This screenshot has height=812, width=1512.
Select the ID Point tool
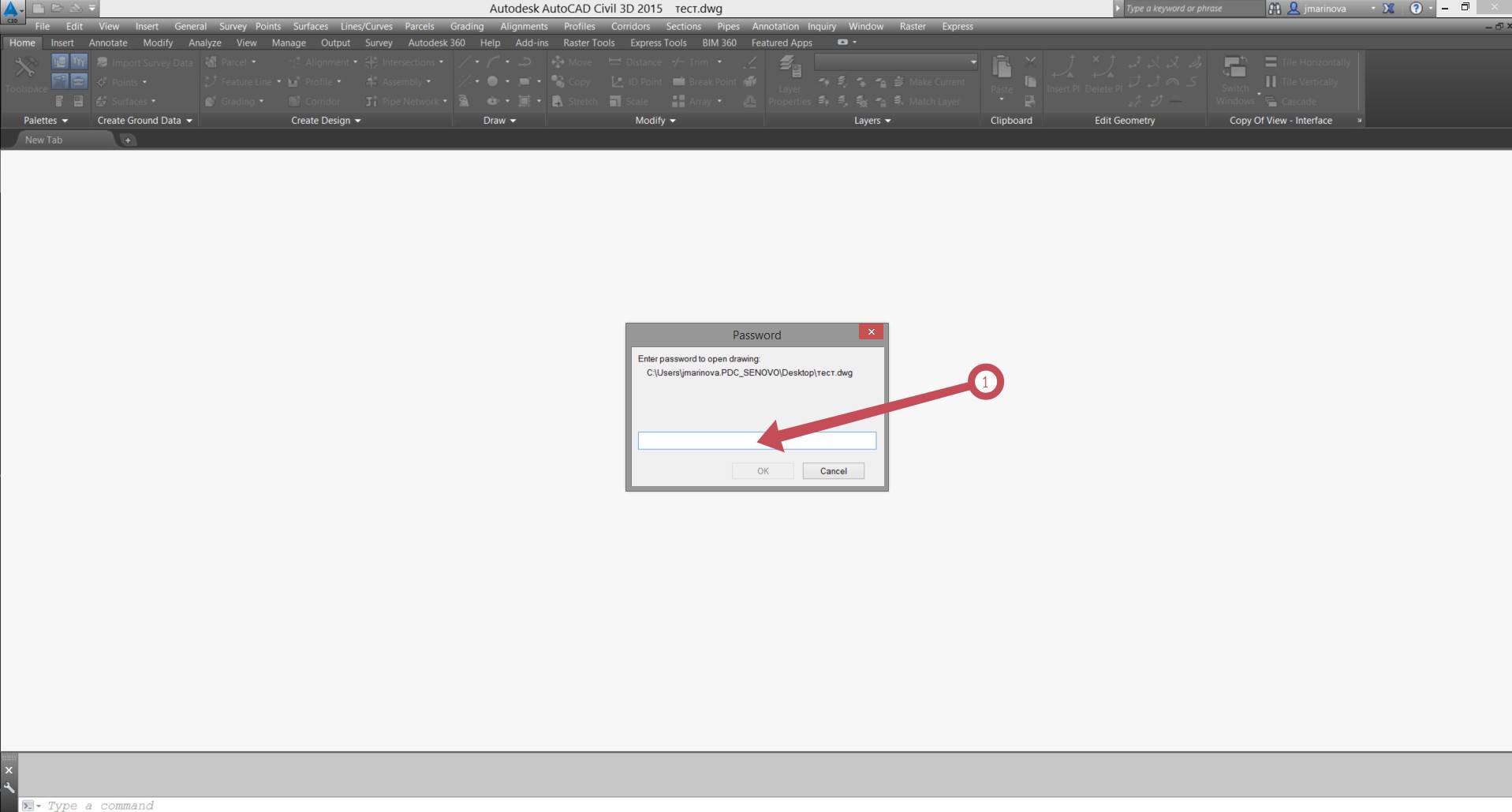coord(637,81)
